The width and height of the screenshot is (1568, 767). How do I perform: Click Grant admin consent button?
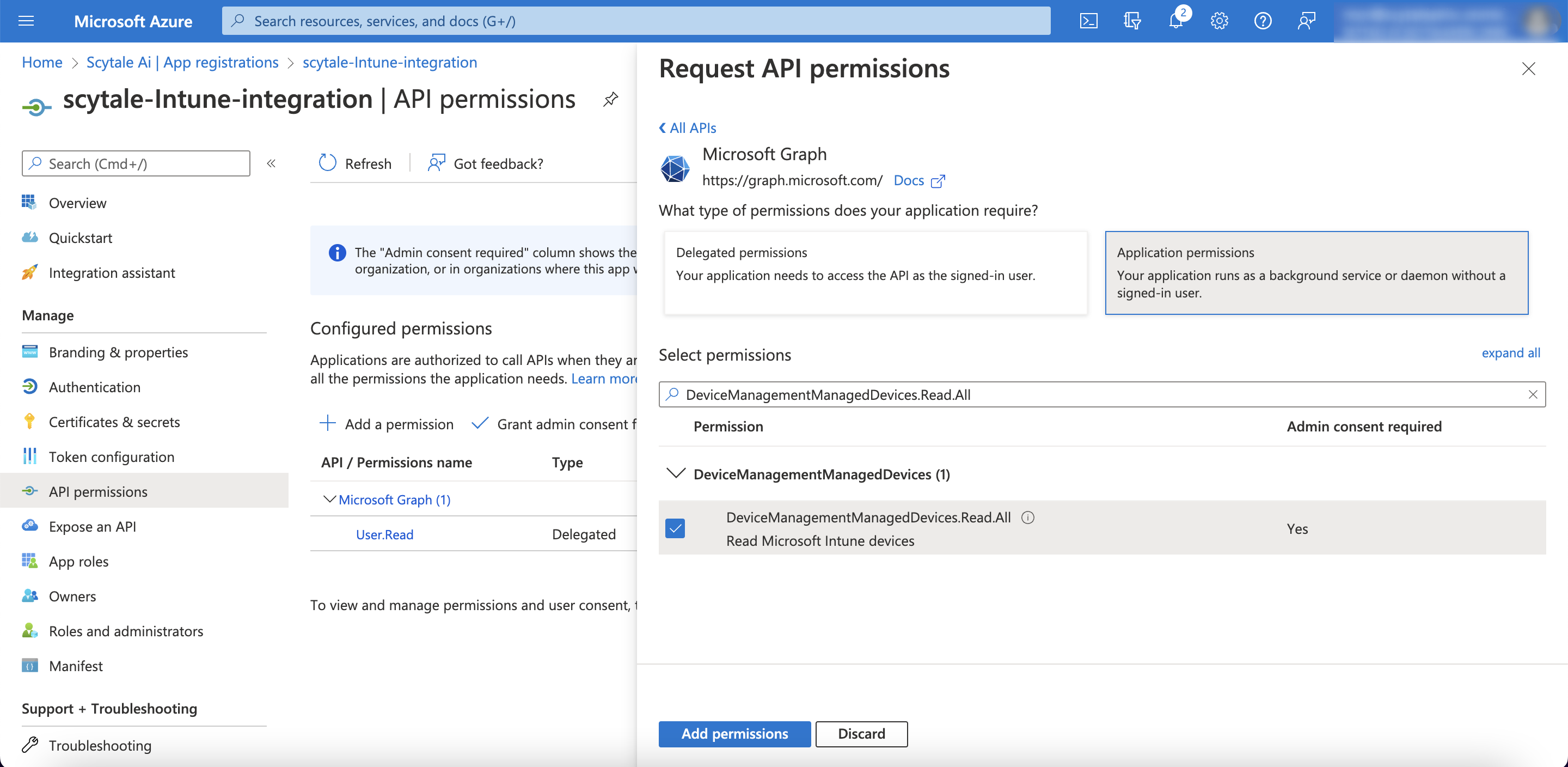[555, 424]
